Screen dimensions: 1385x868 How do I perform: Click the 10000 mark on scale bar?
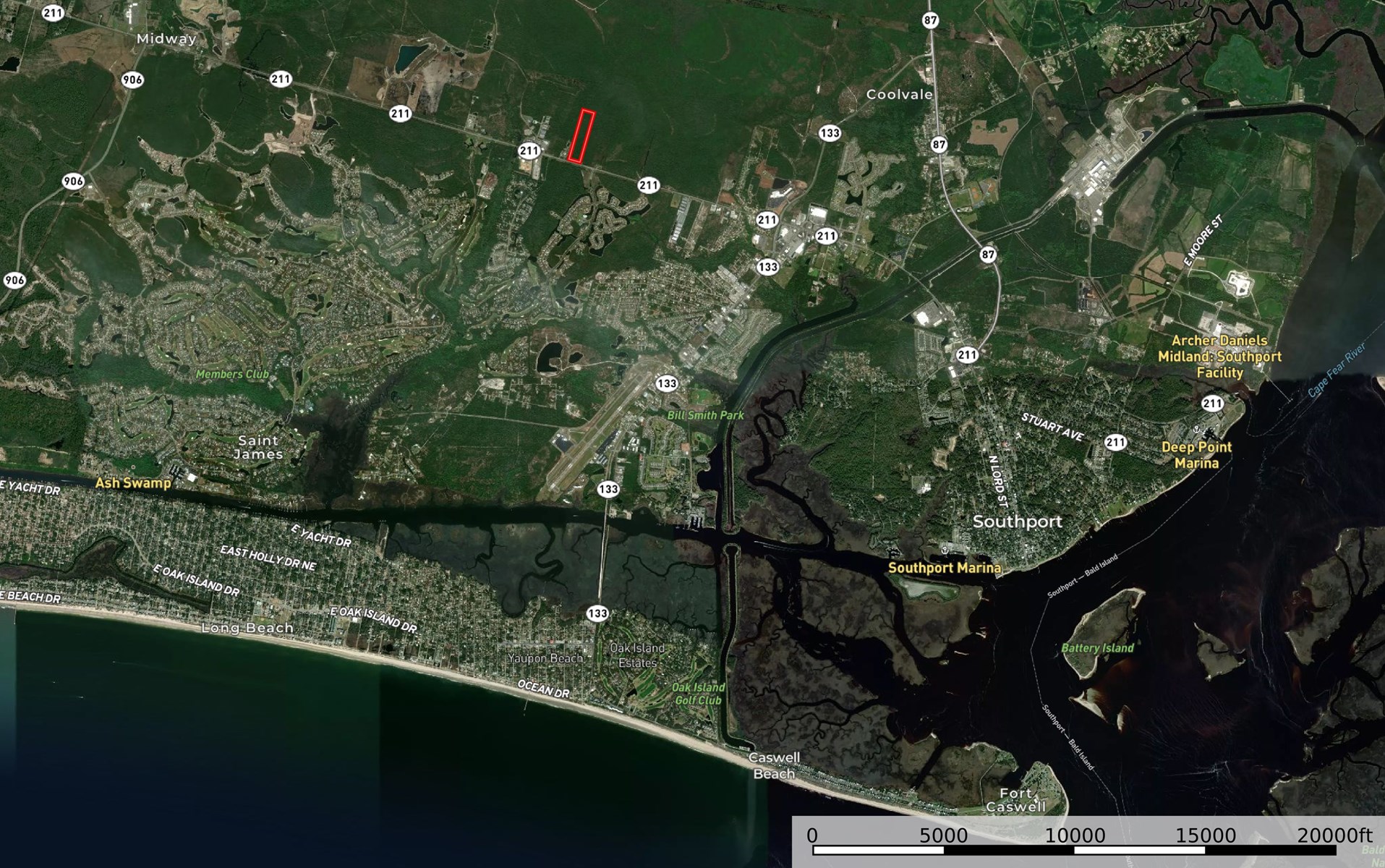pos(1075,835)
